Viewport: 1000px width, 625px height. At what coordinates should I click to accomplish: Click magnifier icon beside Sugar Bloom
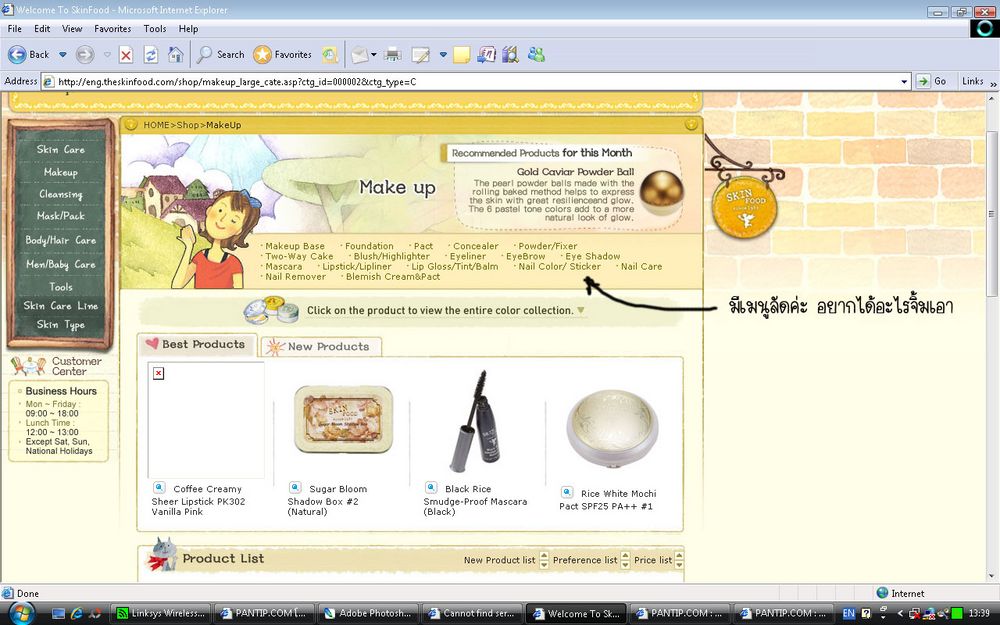tap(295, 488)
